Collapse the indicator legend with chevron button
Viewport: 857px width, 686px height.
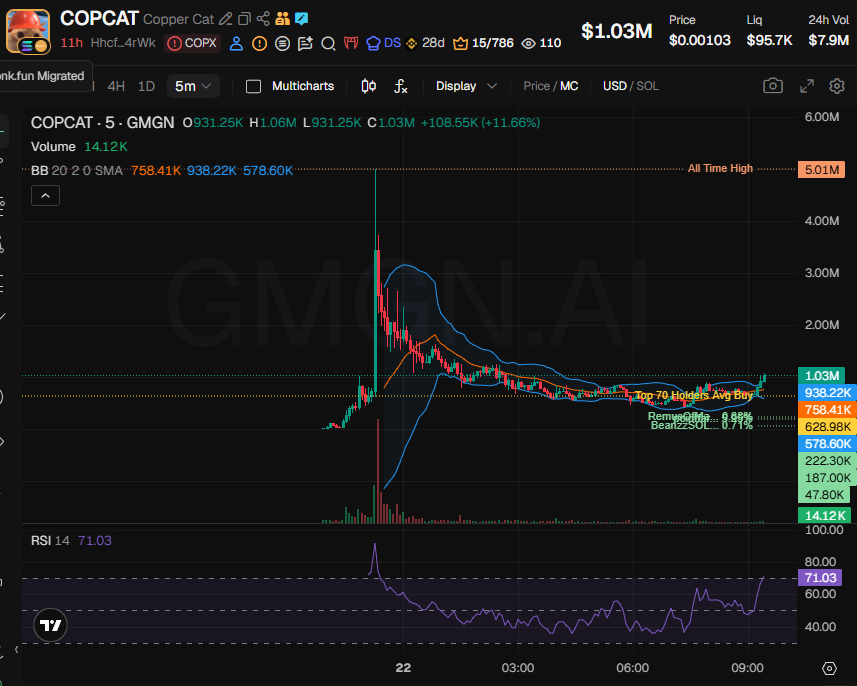(x=45, y=196)
